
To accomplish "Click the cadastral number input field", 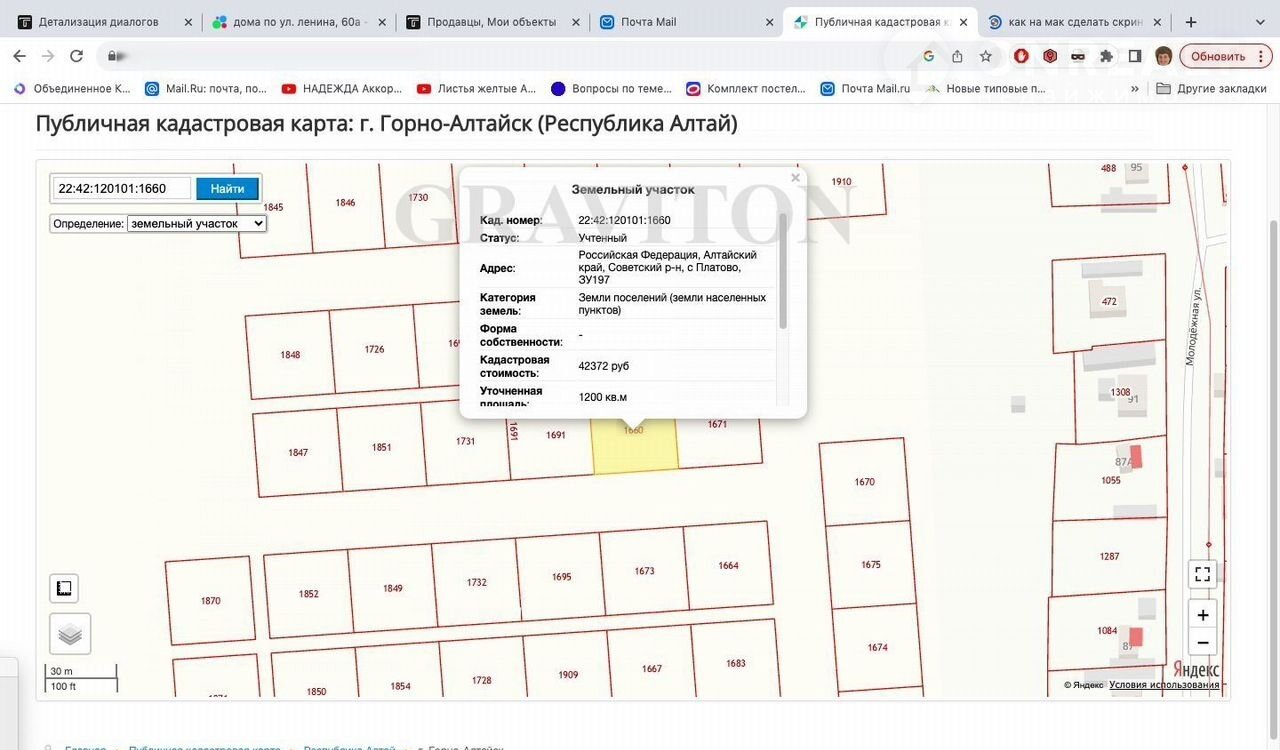I will click(x=122, y=188).
